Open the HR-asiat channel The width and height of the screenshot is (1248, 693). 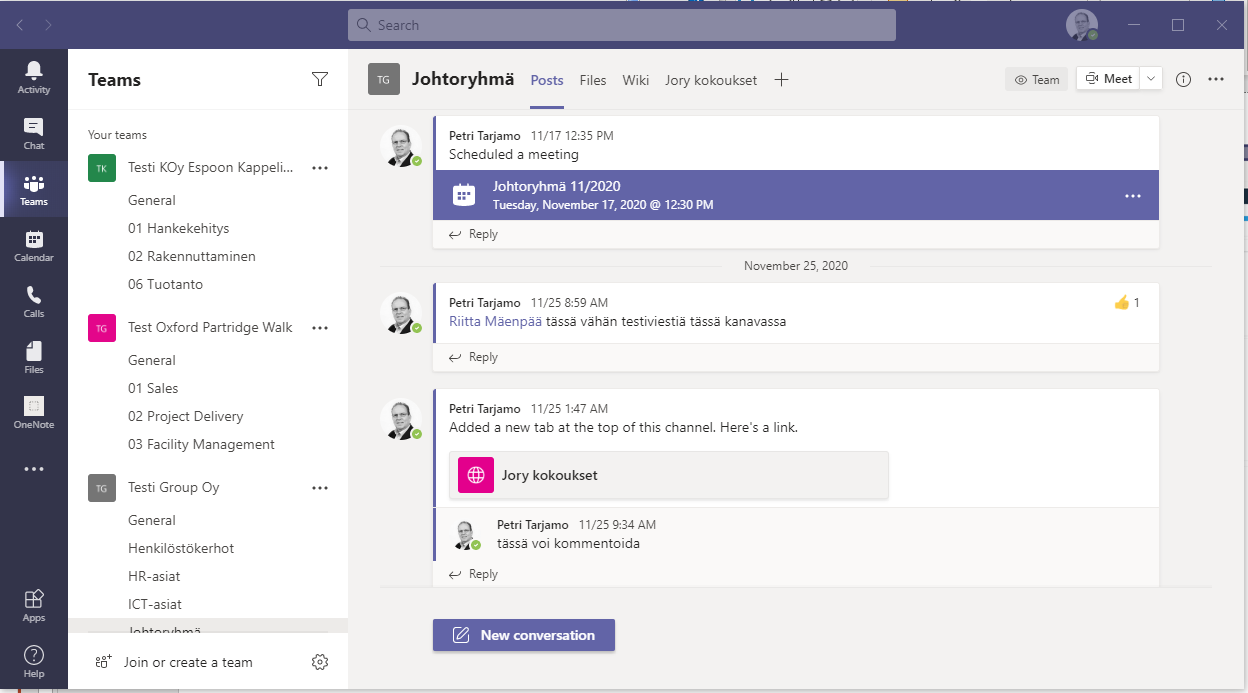[x=154, y=576]
